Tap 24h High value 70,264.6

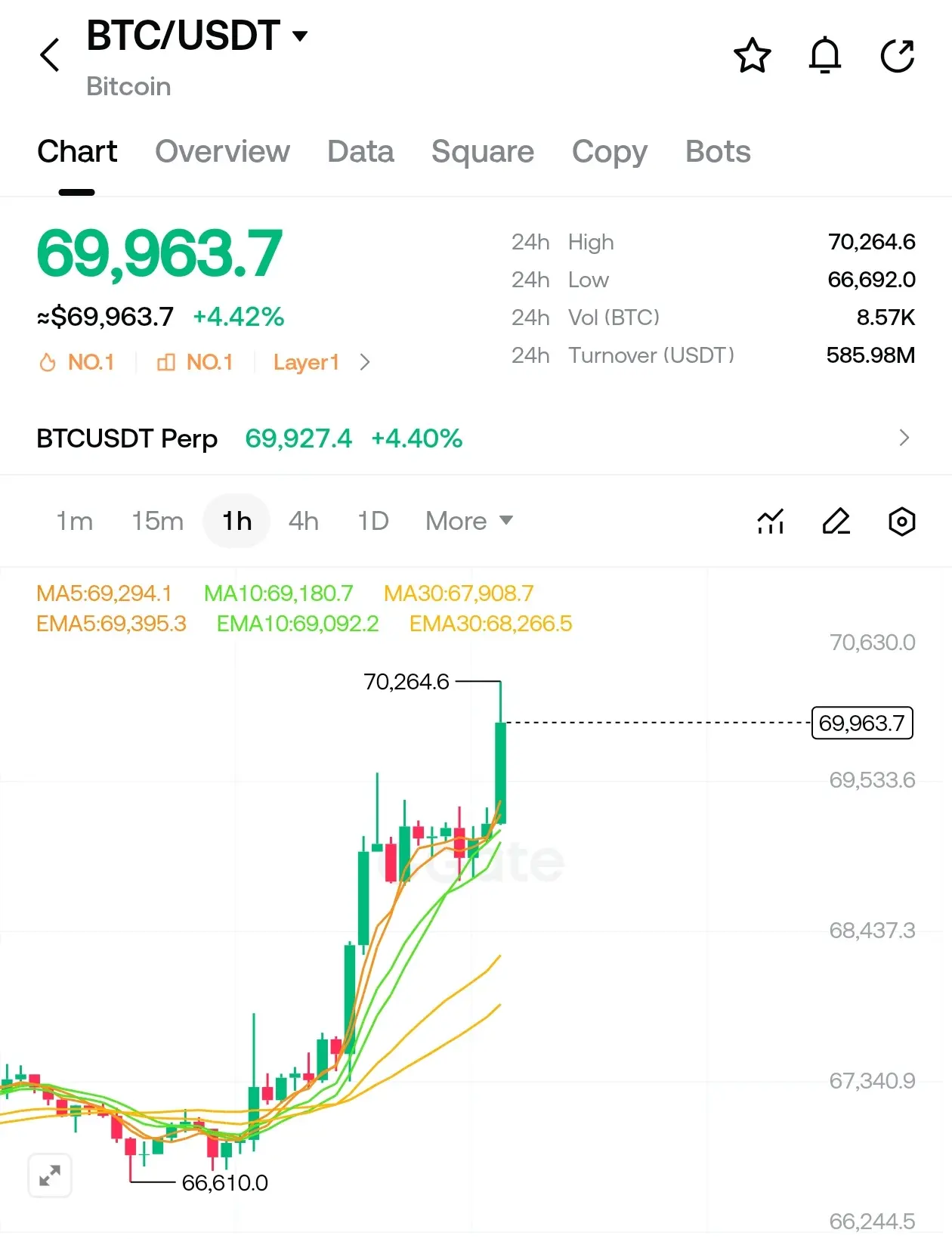point(871,242)
